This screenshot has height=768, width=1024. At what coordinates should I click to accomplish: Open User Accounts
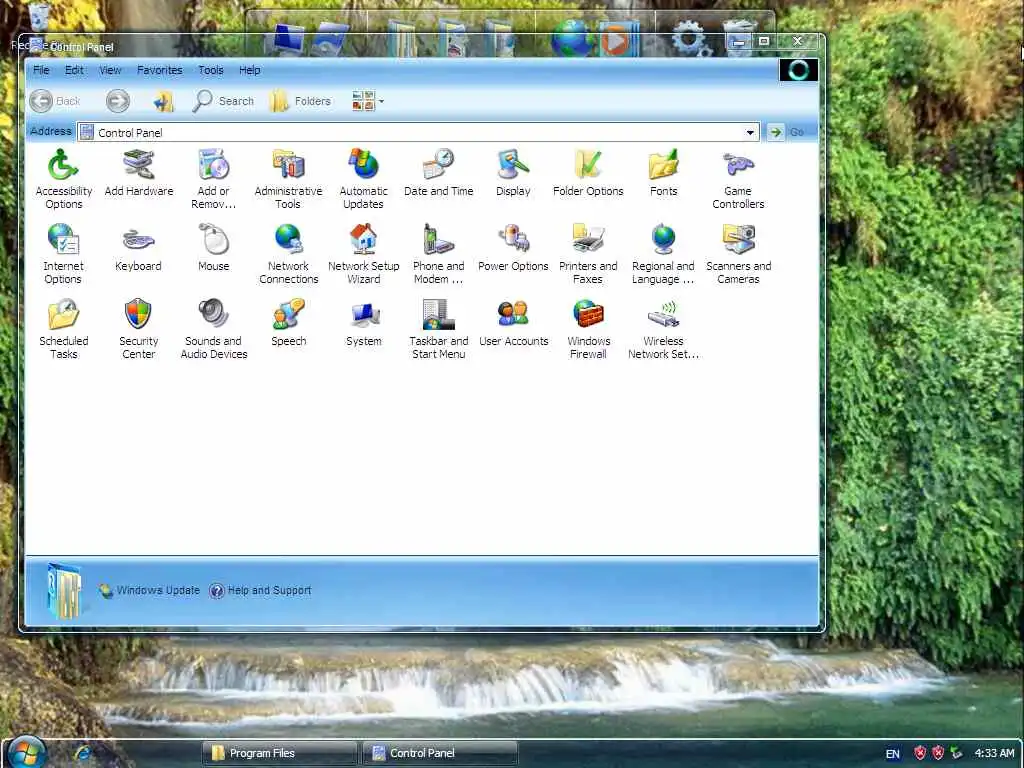pos(513,323)
